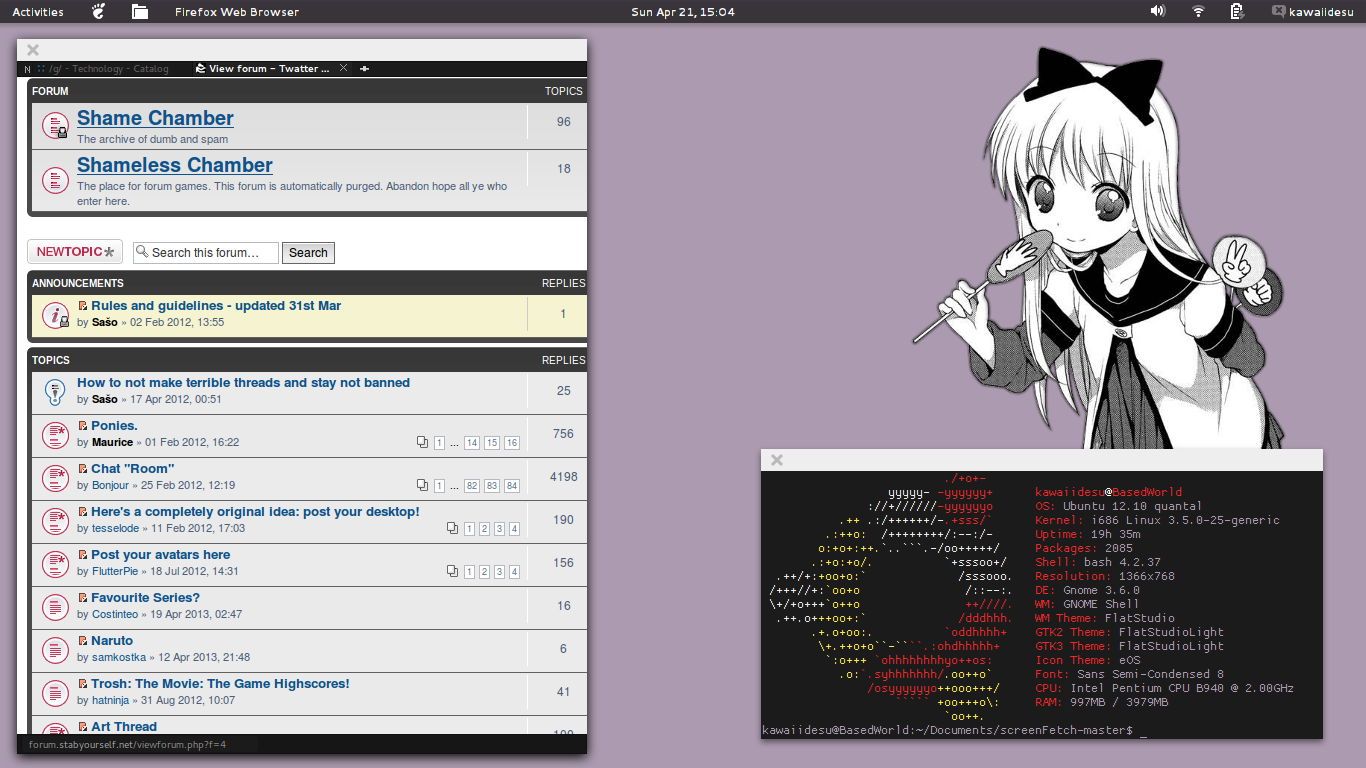Open Rules and guidelines announcement

pos(216,306)
